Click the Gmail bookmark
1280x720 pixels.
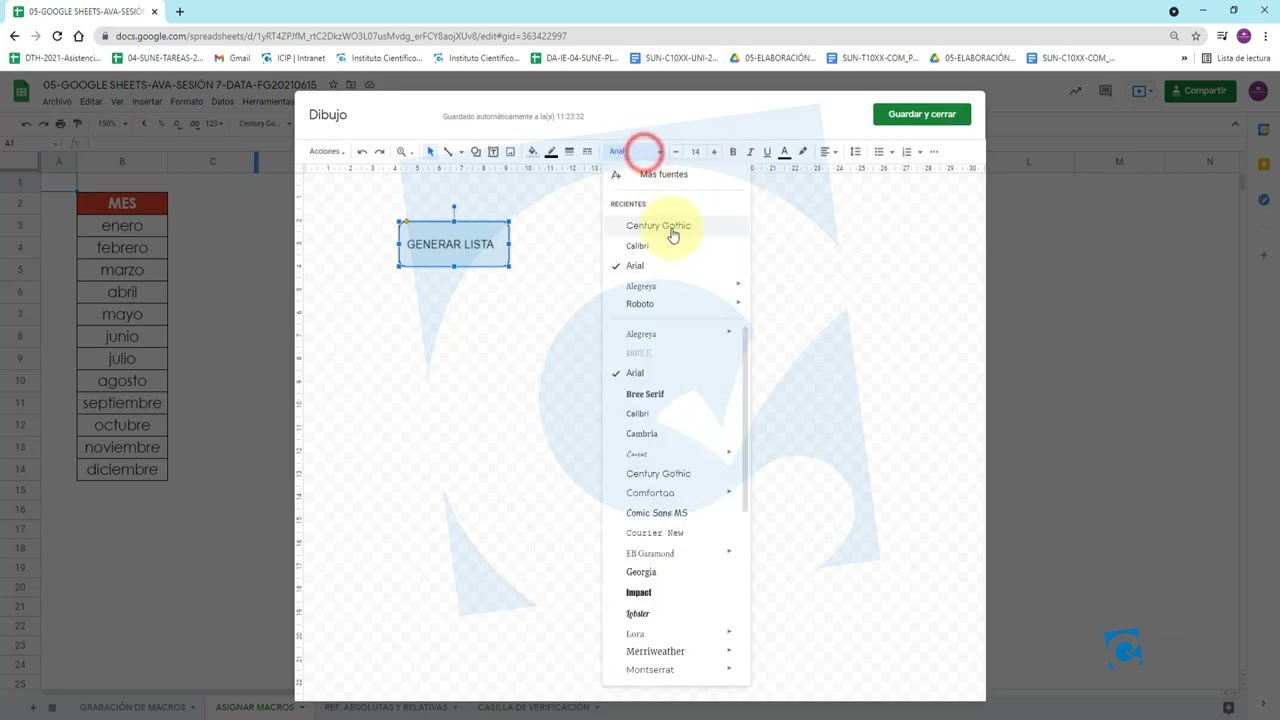(x=232, y=58)
